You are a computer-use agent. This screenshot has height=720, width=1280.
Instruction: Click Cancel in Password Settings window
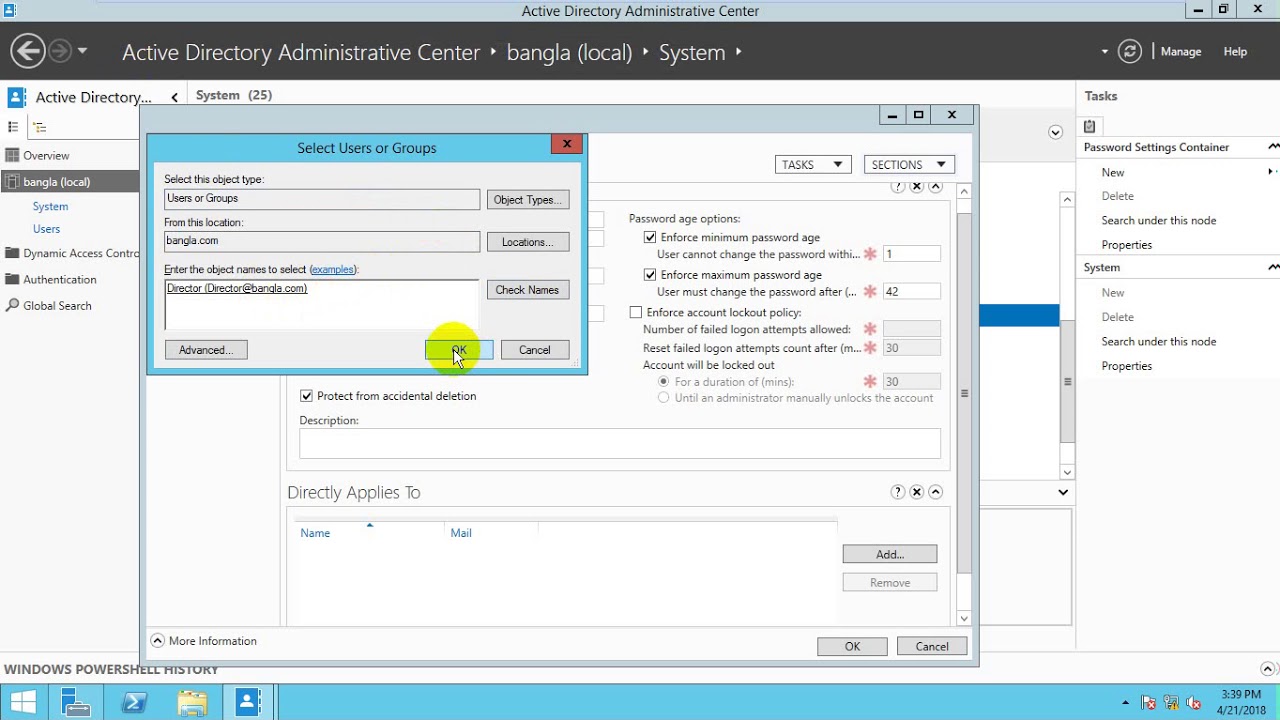click(932, 647)
